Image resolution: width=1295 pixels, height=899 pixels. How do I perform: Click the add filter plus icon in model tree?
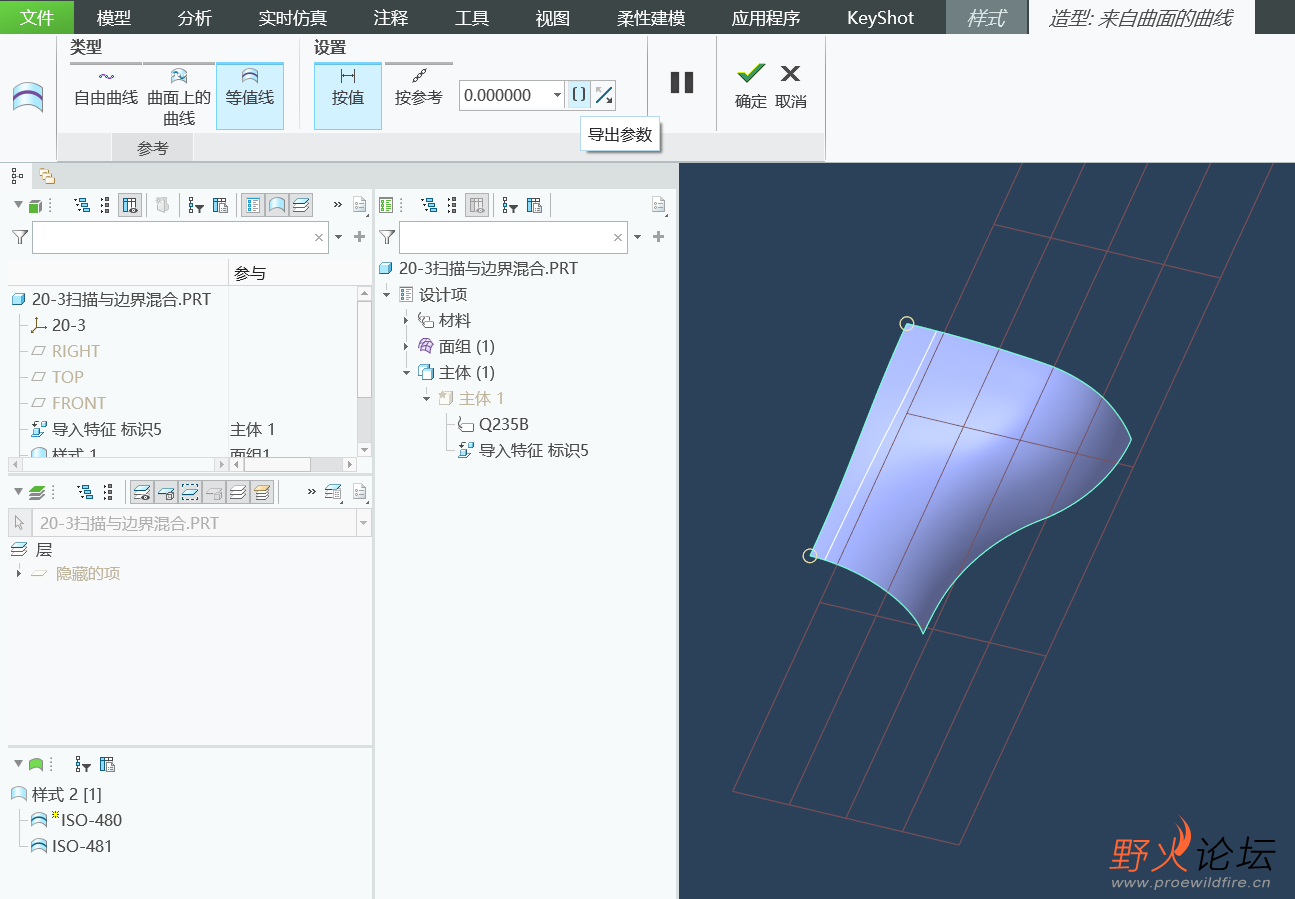coord(360,237)
